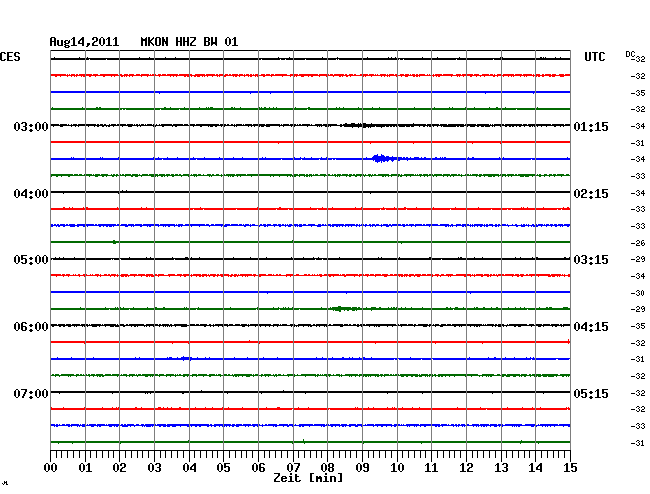Click minute 15 on the time axis

[x=570, y=468]
